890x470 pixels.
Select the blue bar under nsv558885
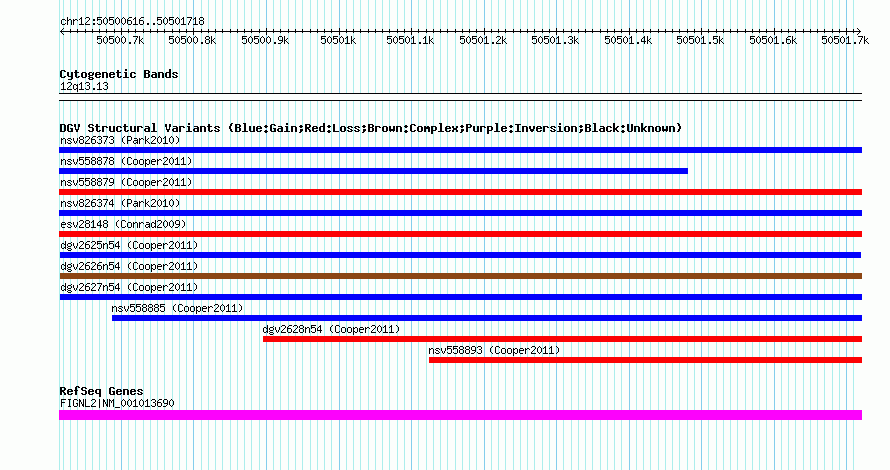point(487,318)
